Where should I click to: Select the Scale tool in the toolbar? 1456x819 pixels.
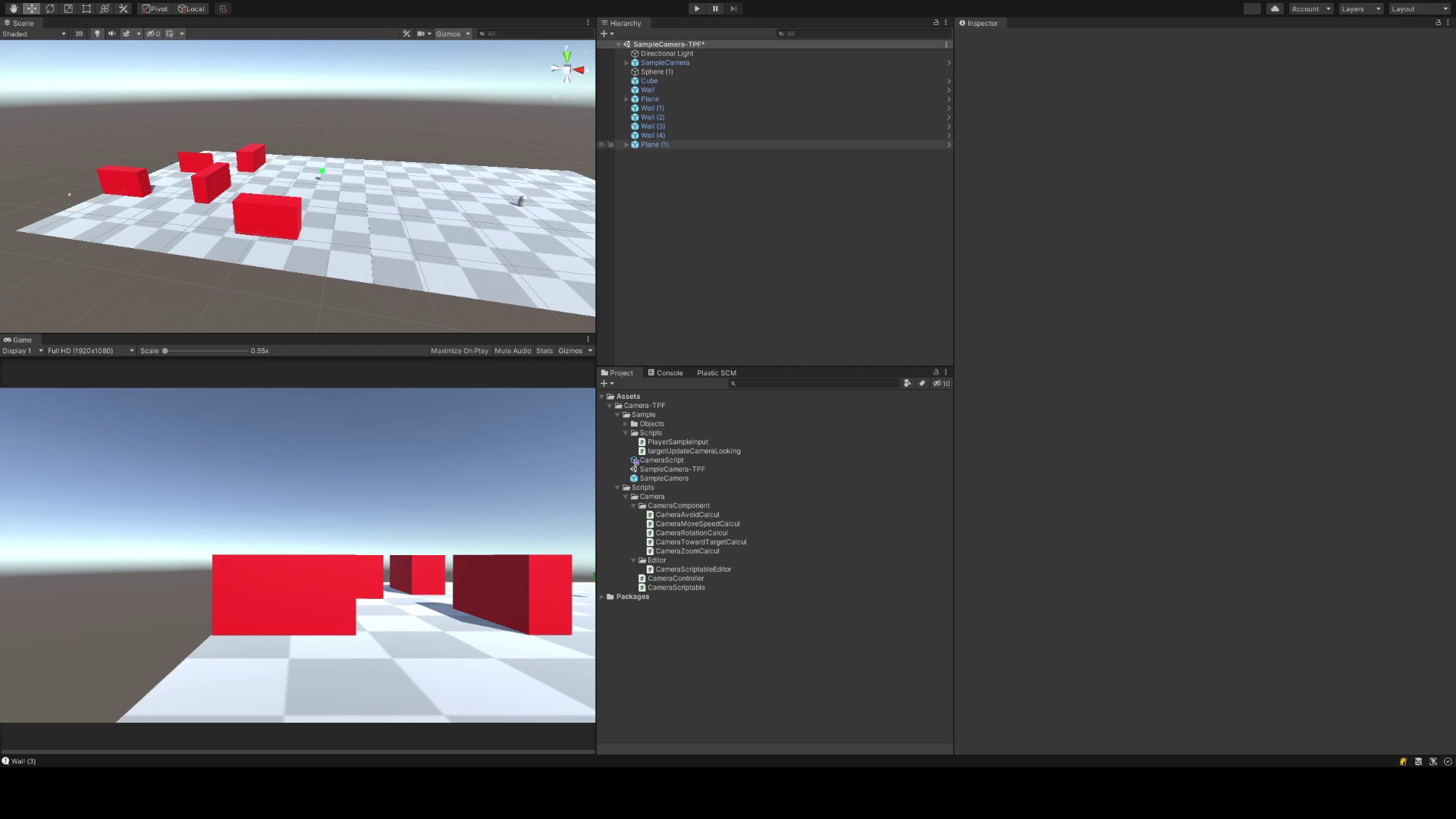(x=68, y=8)
